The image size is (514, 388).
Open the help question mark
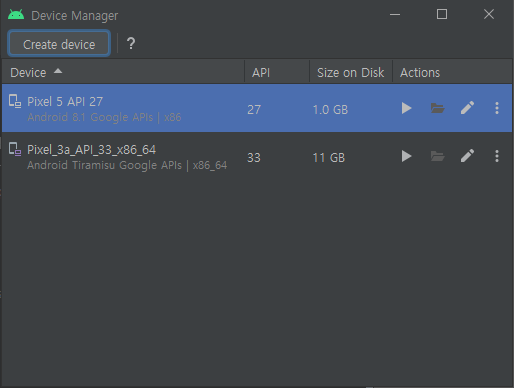[131, 44]
